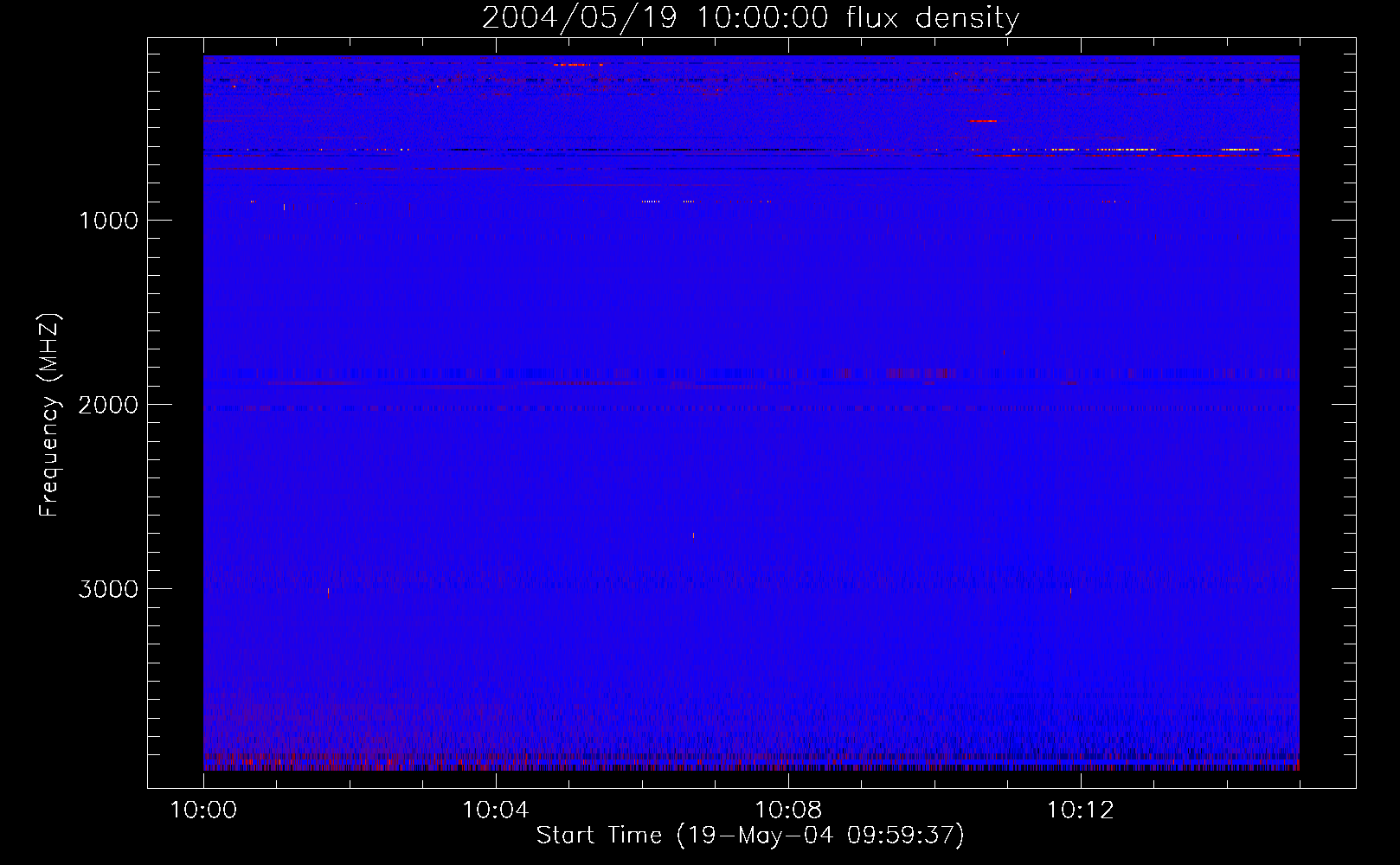This screenshot has height=865, width=1400.
Task: Click the 2000 frequency tick label
Action: tap(108, 405)
